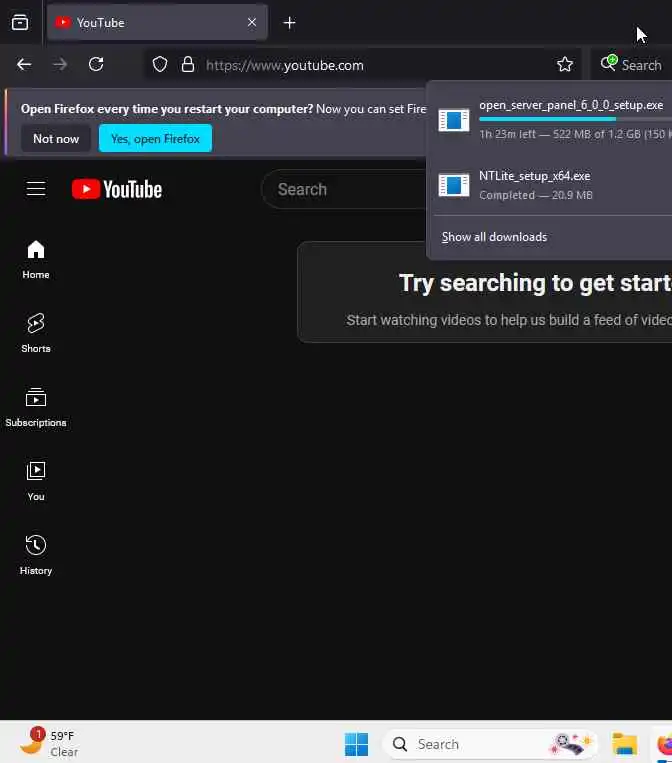Bookmark this page with star icon
Image resolution: width=672 pixels, height=763 pixels.
[x=564, y=64]
